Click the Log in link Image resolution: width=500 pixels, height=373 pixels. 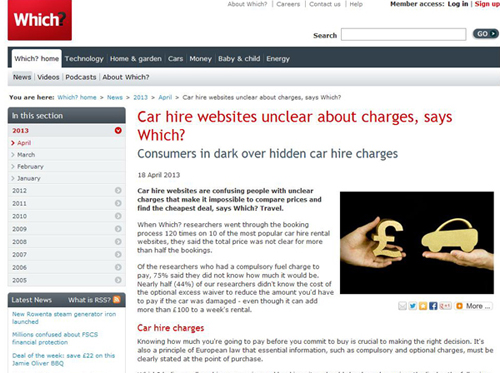(458, 4)
